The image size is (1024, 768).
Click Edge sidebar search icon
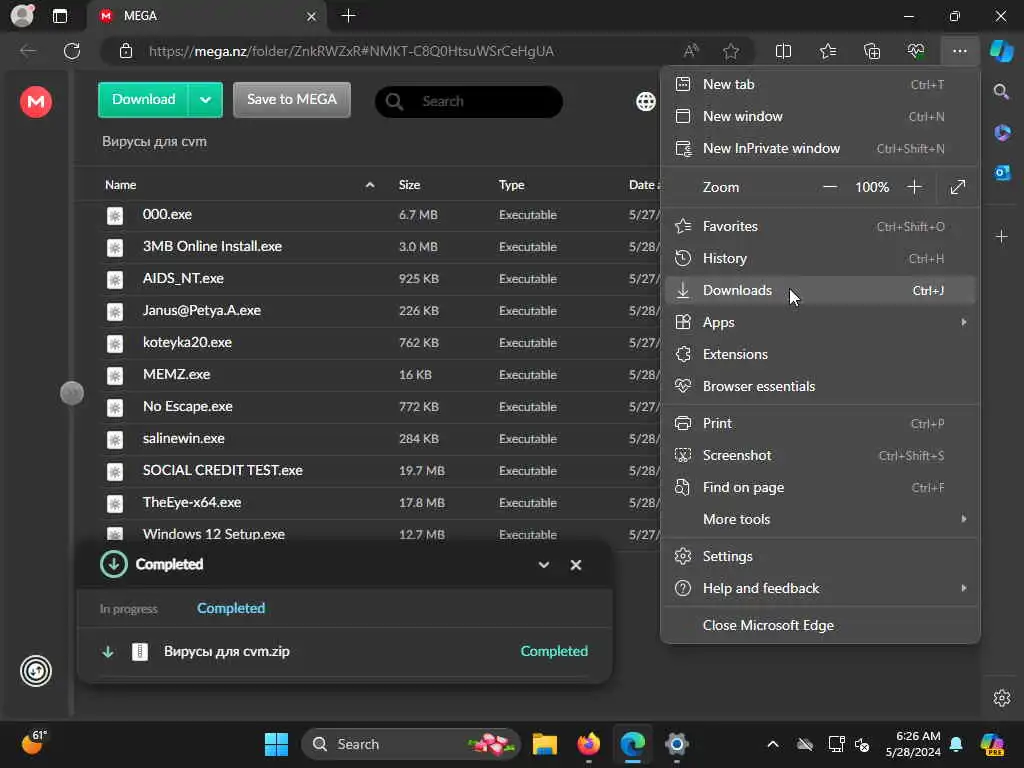click(x=1001, y=91)
